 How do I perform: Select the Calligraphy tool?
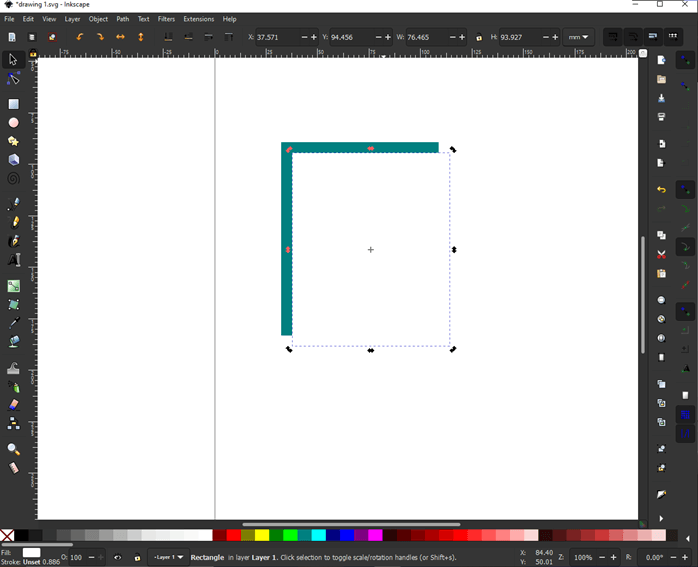pyautogui.click(x=13, y=241)
